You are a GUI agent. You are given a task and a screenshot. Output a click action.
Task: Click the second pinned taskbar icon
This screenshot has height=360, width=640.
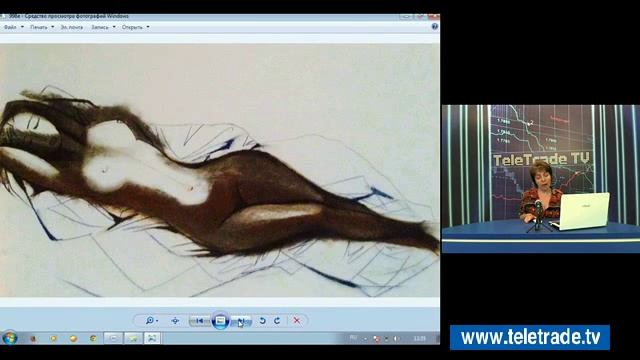point(53,338)
